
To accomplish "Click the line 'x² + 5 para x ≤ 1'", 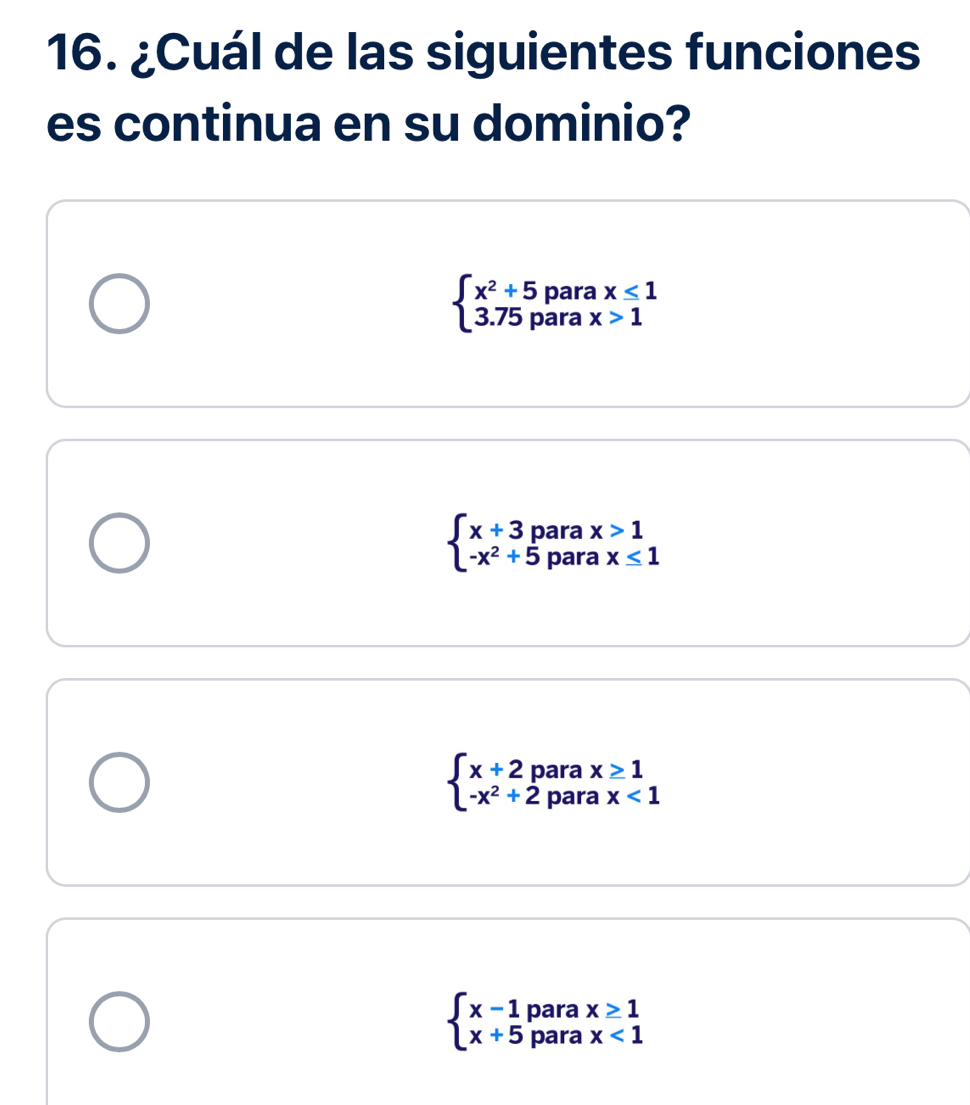I will [567, 292].
